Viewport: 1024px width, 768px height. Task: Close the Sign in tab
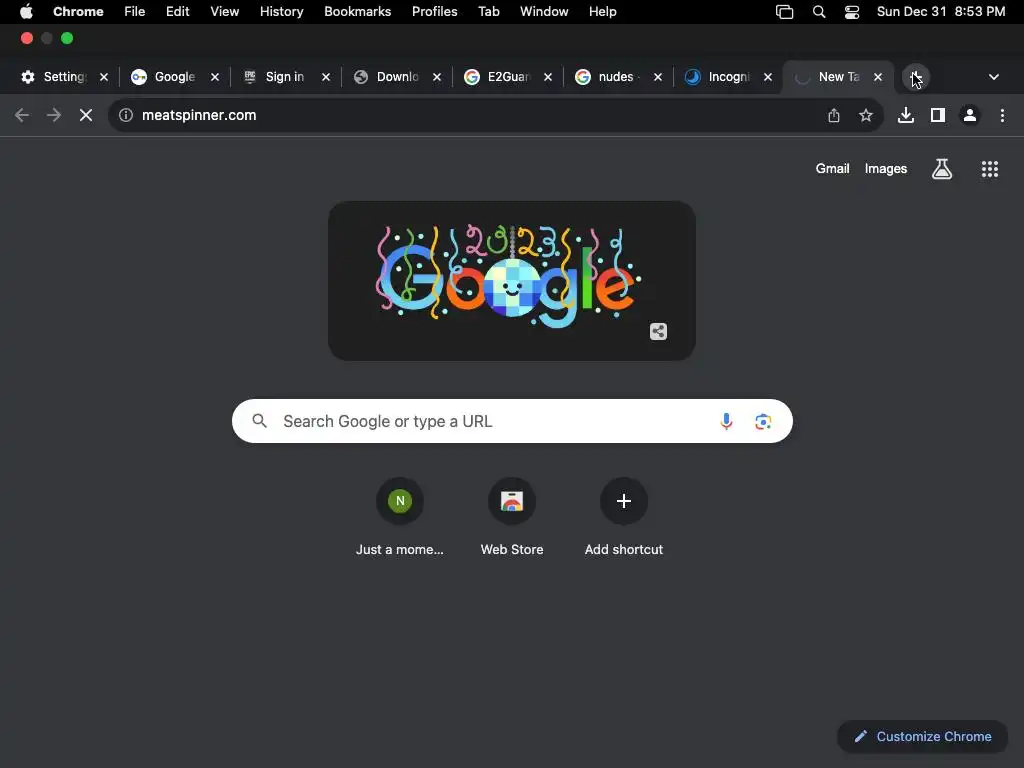pos(326,77)
